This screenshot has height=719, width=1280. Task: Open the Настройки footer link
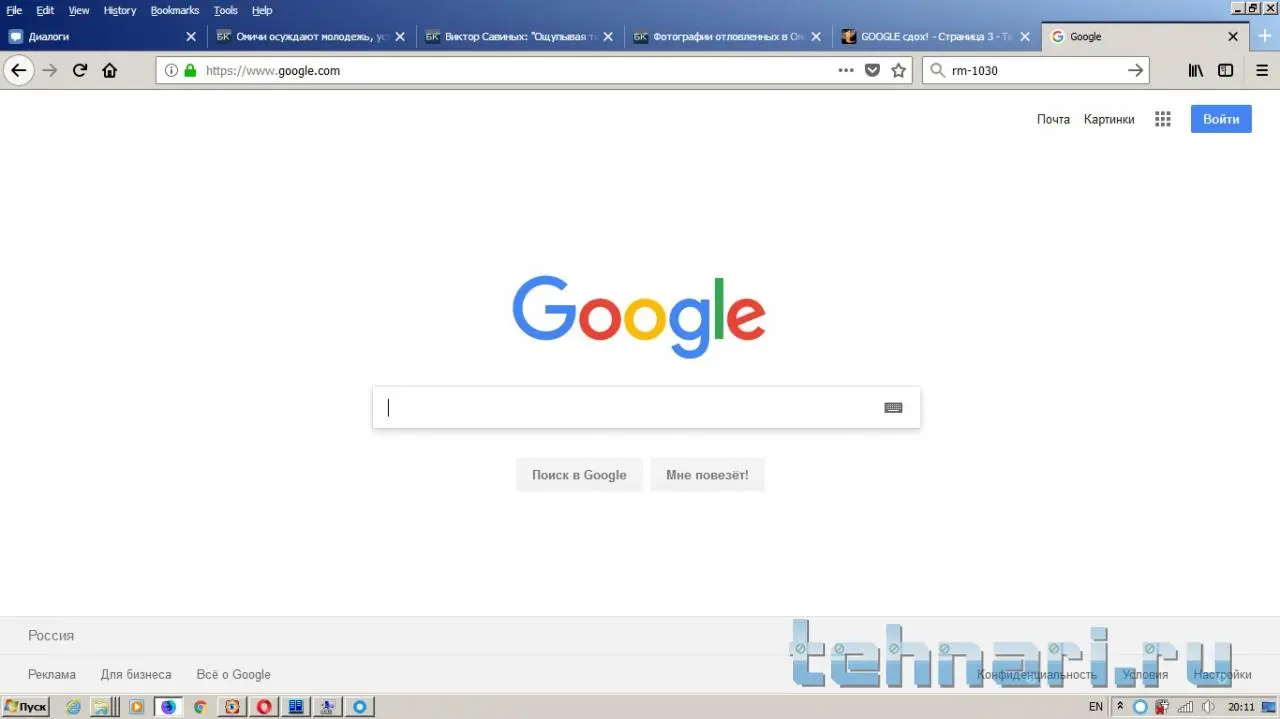pyautogui.click(x=1222, y=674)
